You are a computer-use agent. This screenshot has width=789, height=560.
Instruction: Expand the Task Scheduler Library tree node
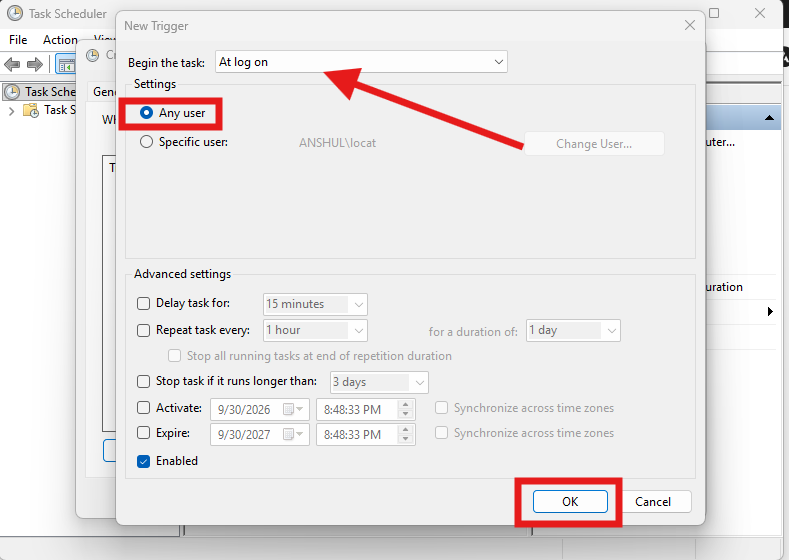click(x=12, y=111)
